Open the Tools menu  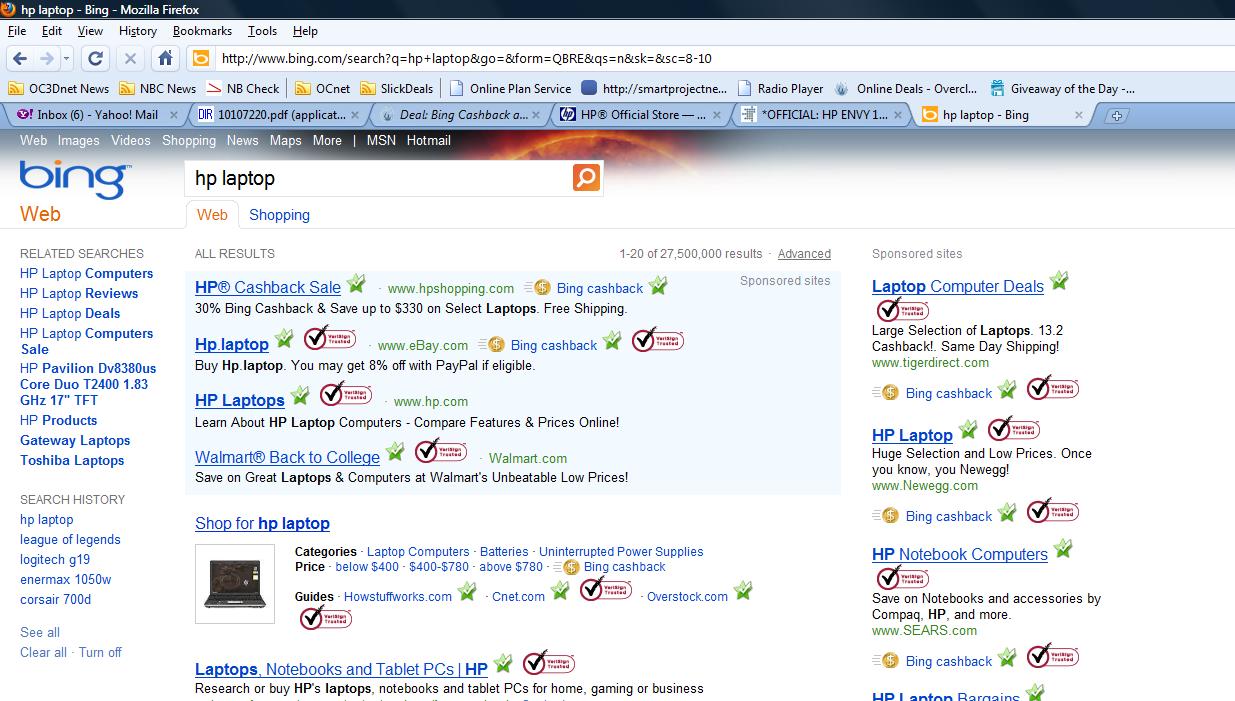click(x=263, y=31)
